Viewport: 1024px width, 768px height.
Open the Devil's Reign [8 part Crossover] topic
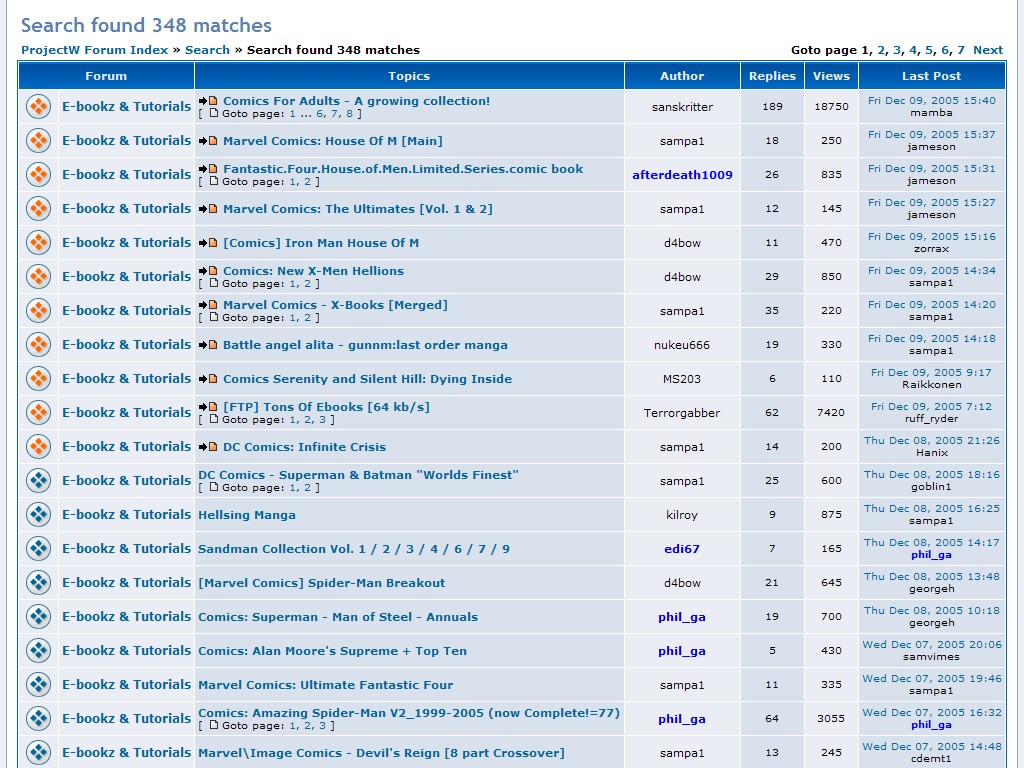pyautogui.click(x=381, y=753)
